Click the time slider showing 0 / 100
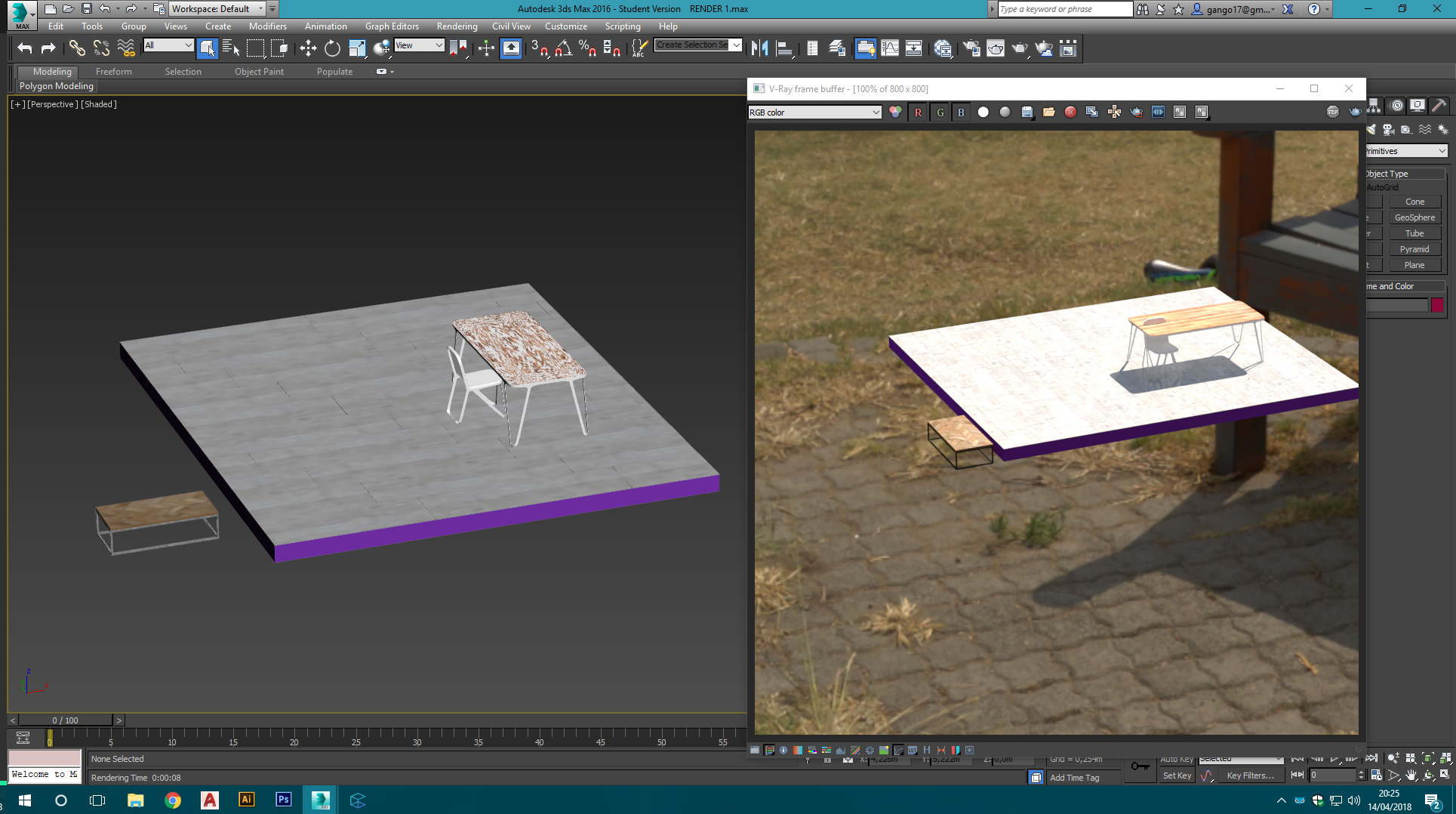Viewport: 1456px width, 814px height. 65,720
